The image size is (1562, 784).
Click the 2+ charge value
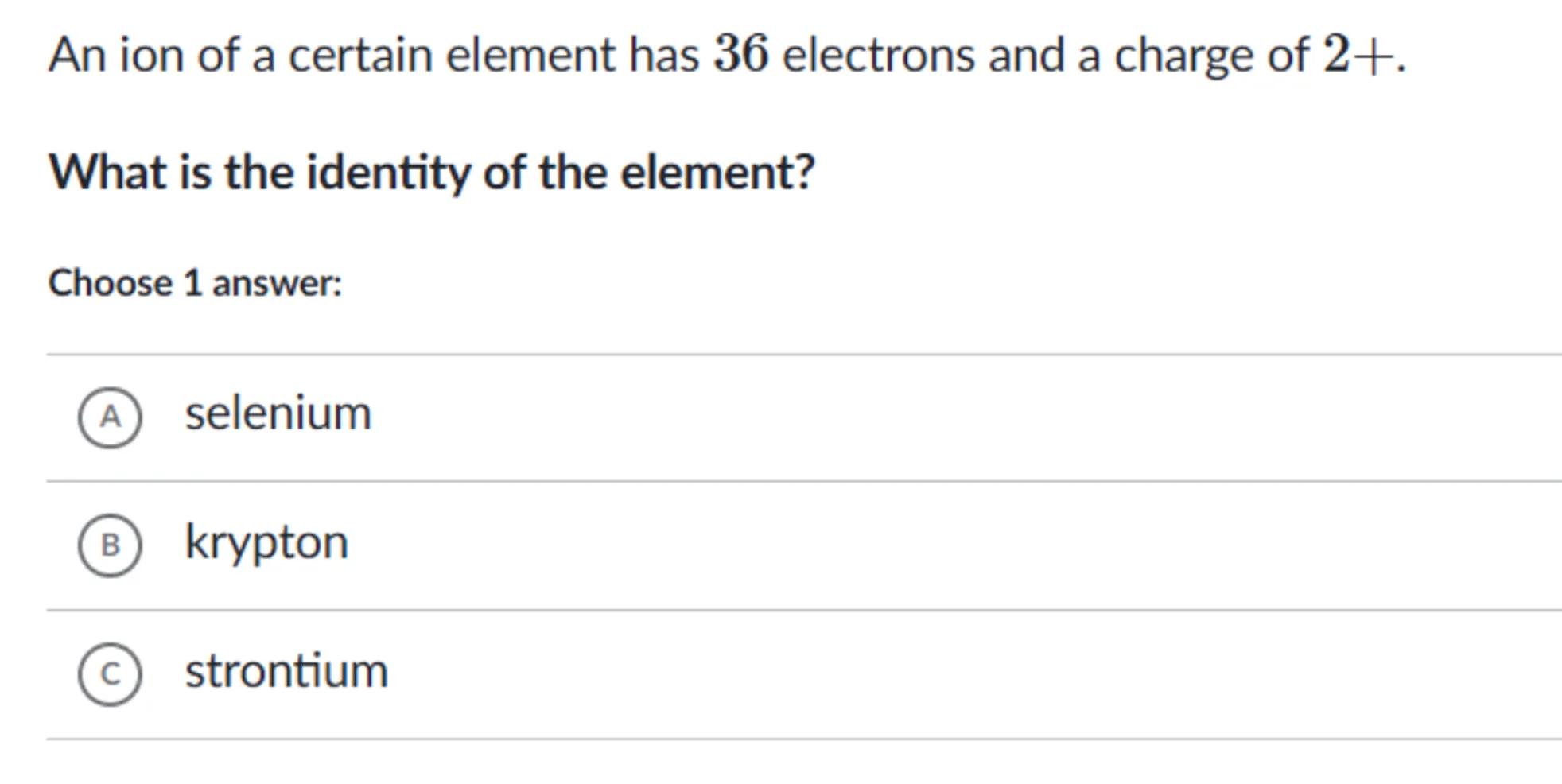click(x=1358, y=55)
